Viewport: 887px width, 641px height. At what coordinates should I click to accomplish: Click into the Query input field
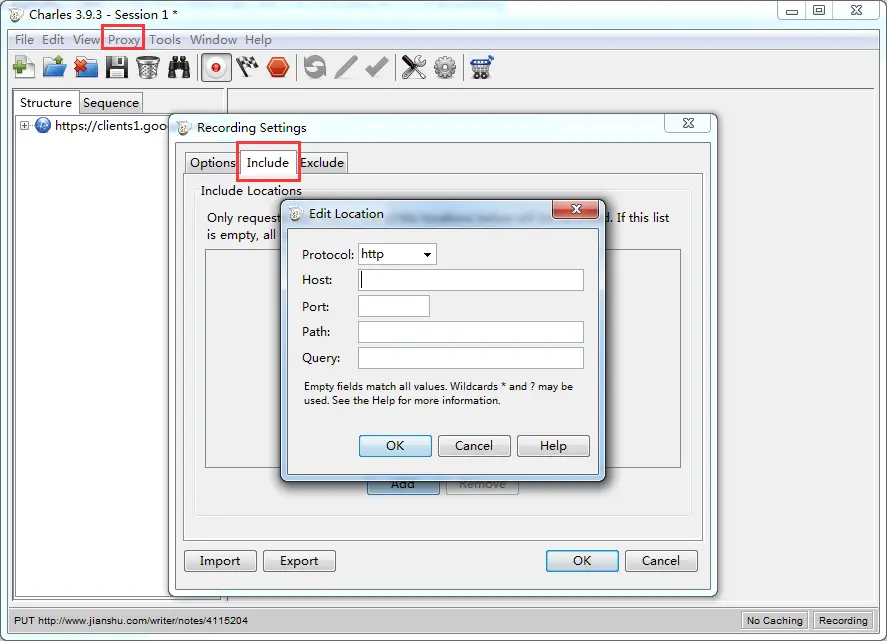click(x=471, y=358)
